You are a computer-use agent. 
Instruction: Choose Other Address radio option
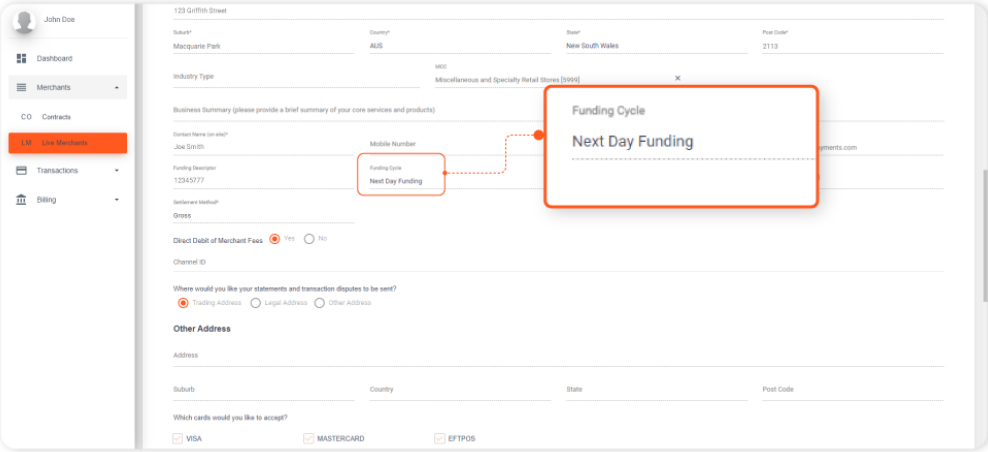click(x=319, y=303)
